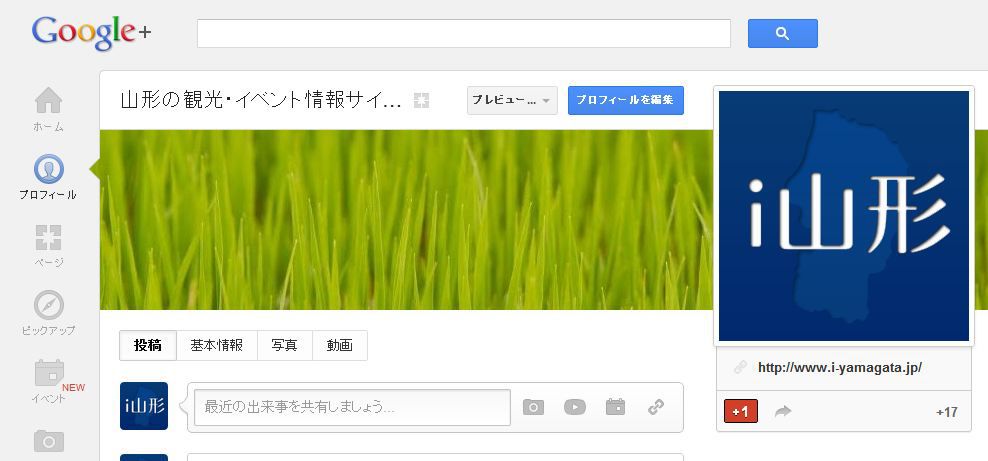The height and width of the screenshot is (461, 988).
Task: Click the large i山形 profile picture
Action: (x=844, y=216)
